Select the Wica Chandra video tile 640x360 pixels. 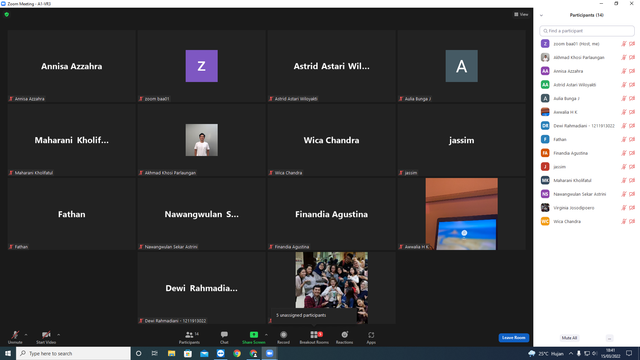(331, 140)
